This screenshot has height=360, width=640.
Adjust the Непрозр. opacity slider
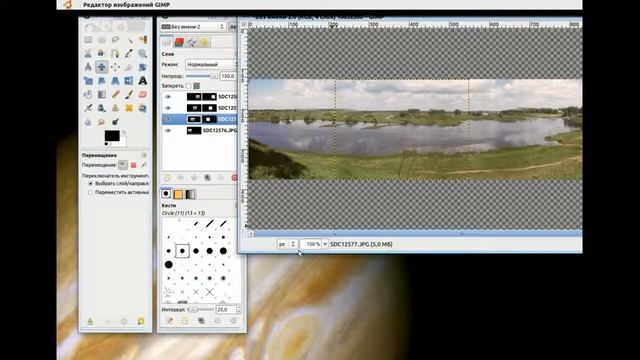[x=202, y=76]
